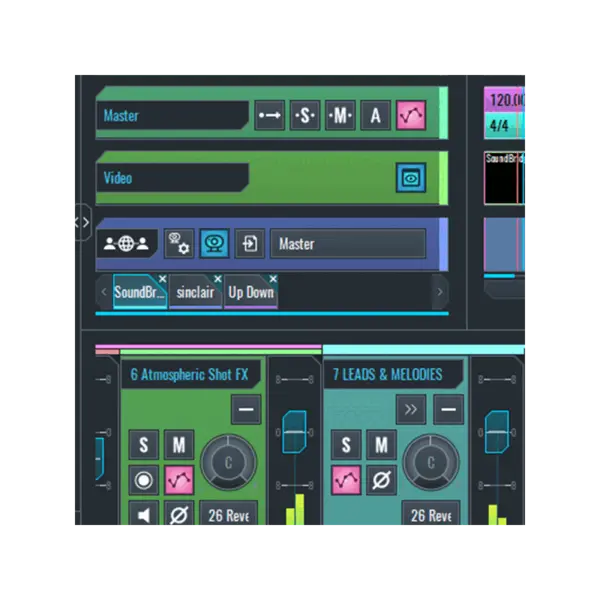Click the import file icon
Screen dimensions: 600x600
coord(249,243)
